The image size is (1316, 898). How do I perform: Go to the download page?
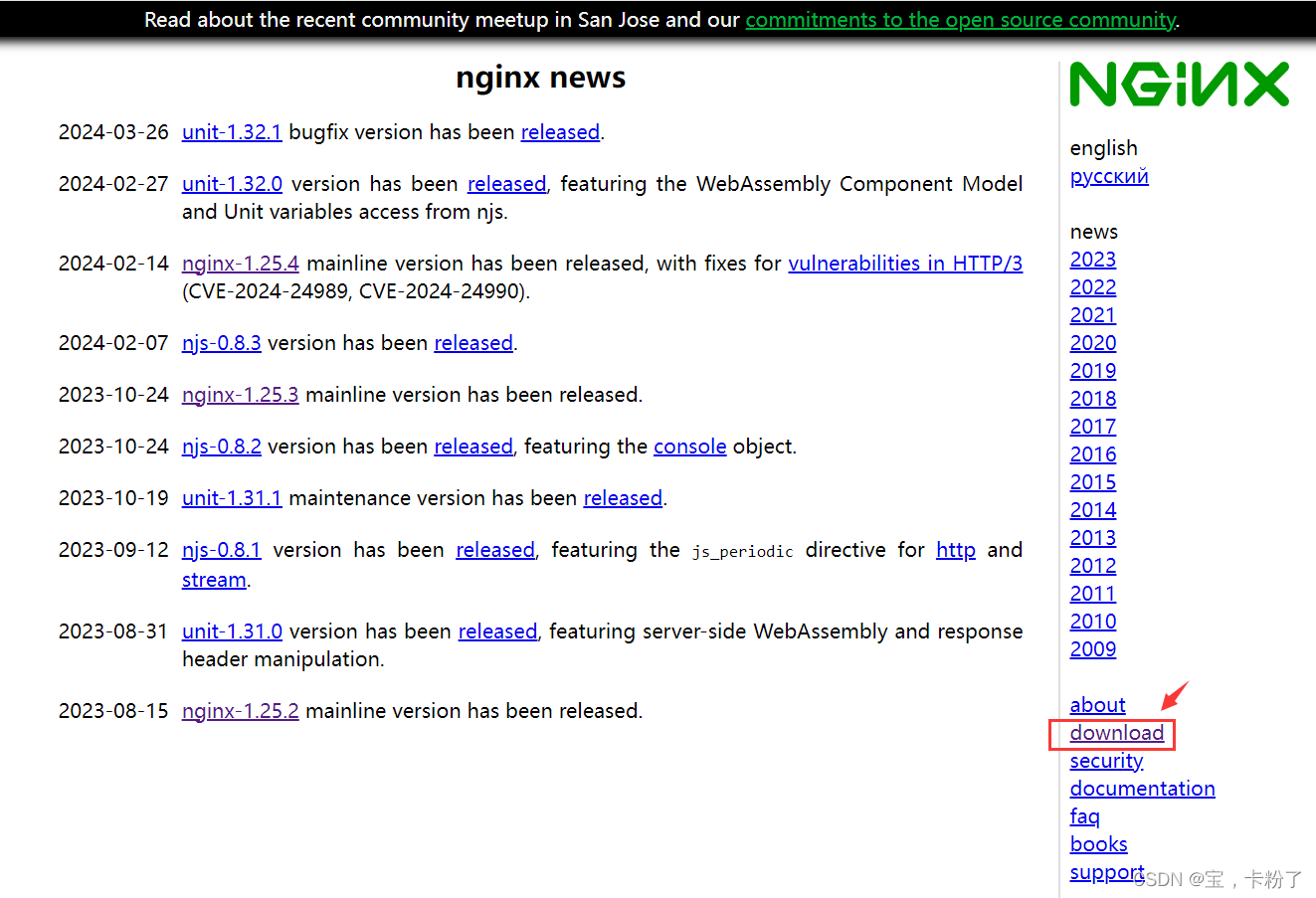point(1117,733)
